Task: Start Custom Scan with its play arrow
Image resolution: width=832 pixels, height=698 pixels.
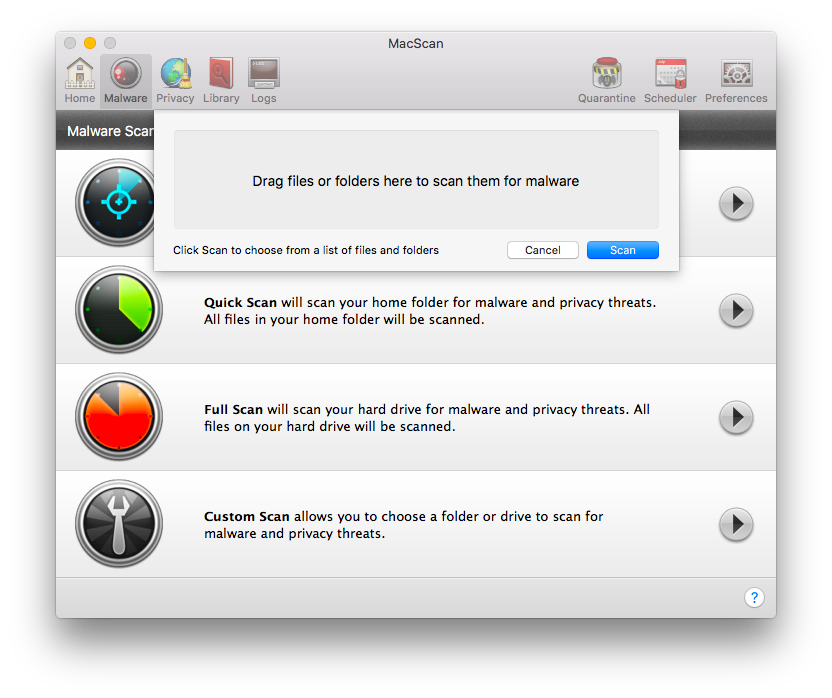Action: pyautogui.click(x=736, y=524)
